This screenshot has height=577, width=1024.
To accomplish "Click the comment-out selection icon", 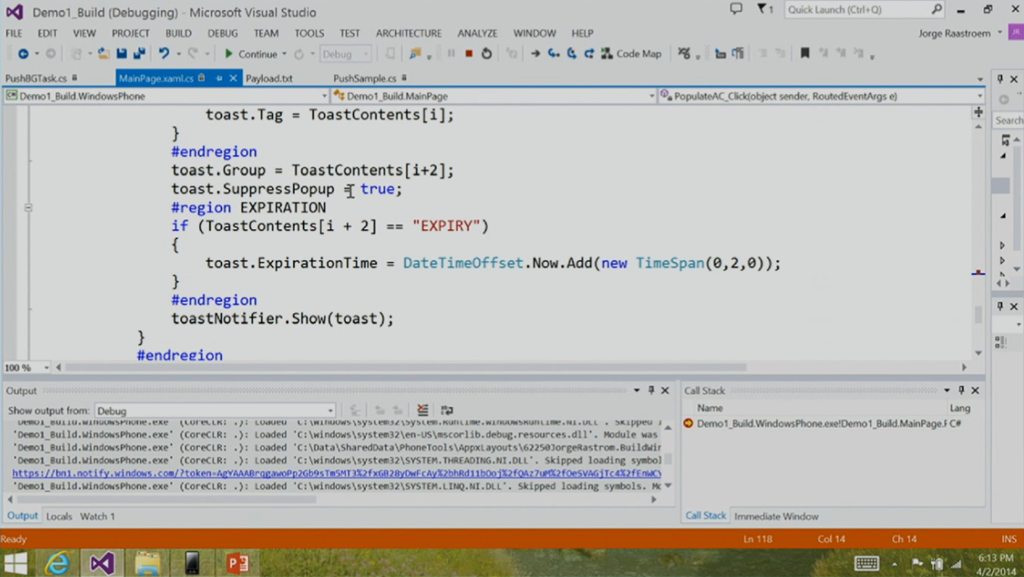I will tap(763, 54).
